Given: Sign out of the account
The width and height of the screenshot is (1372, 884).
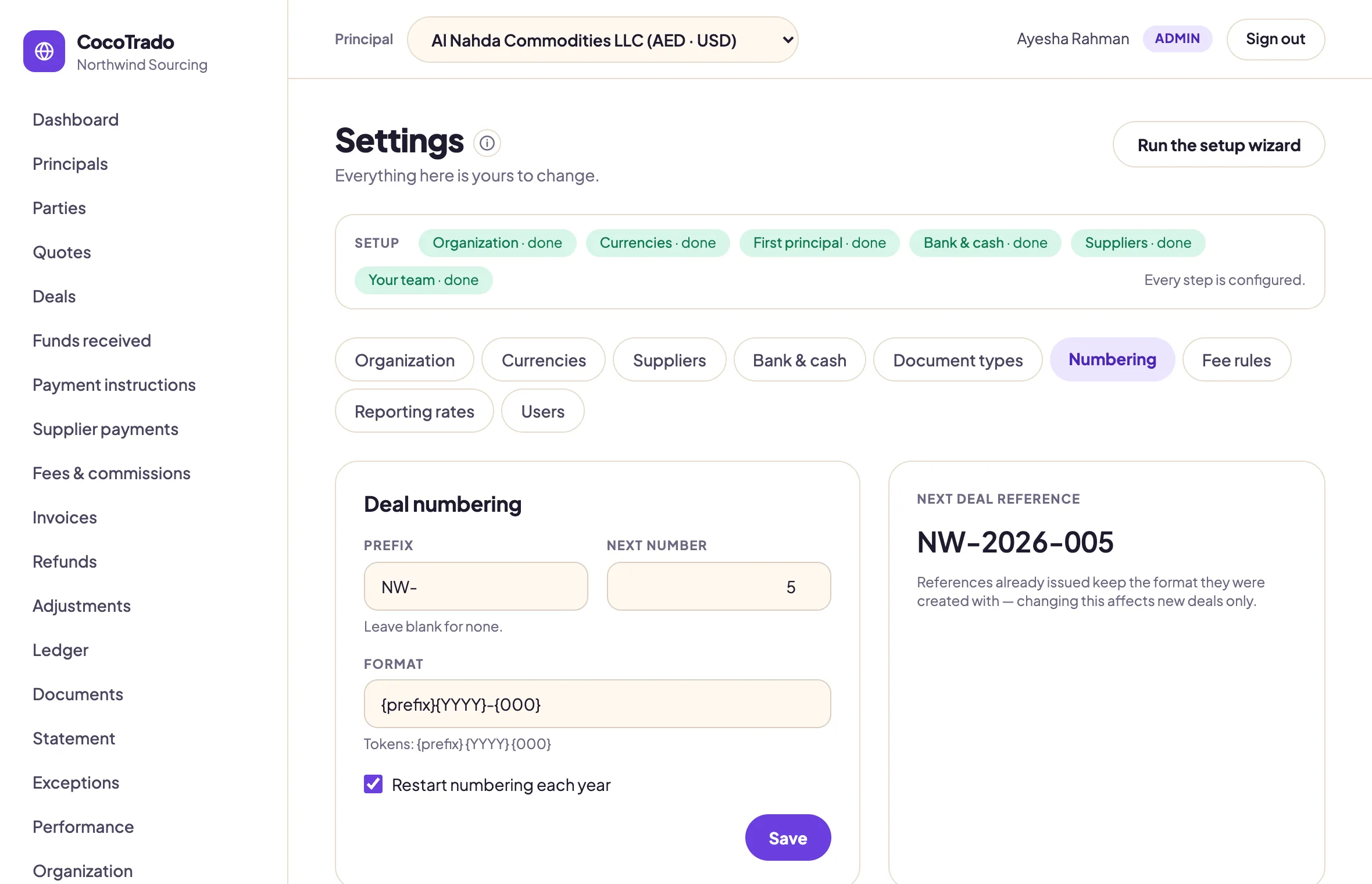Looking at the screenshot, I should pyautogui.click(x=1275, y=39).
